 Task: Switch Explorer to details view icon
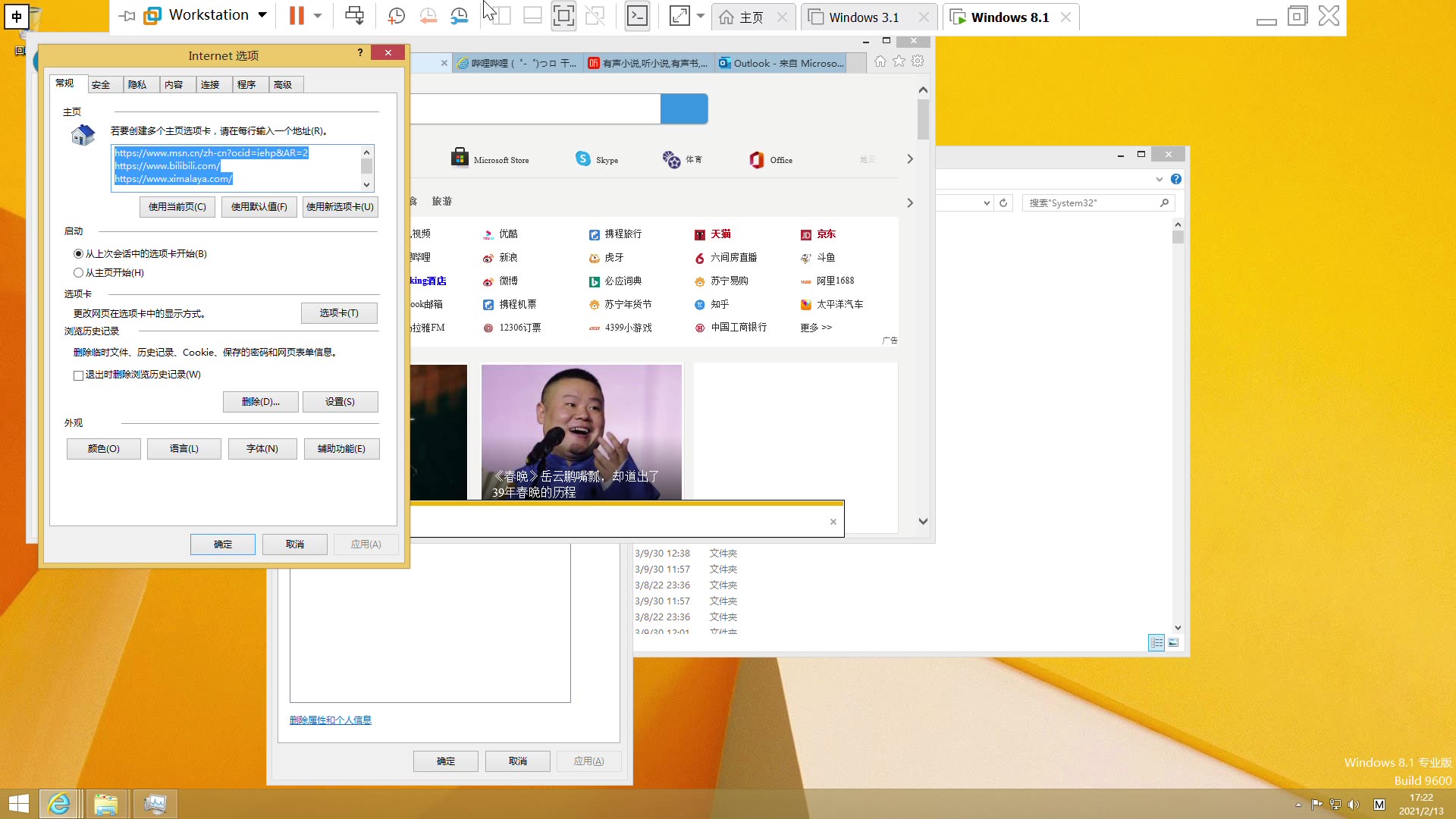(1156, 643)
